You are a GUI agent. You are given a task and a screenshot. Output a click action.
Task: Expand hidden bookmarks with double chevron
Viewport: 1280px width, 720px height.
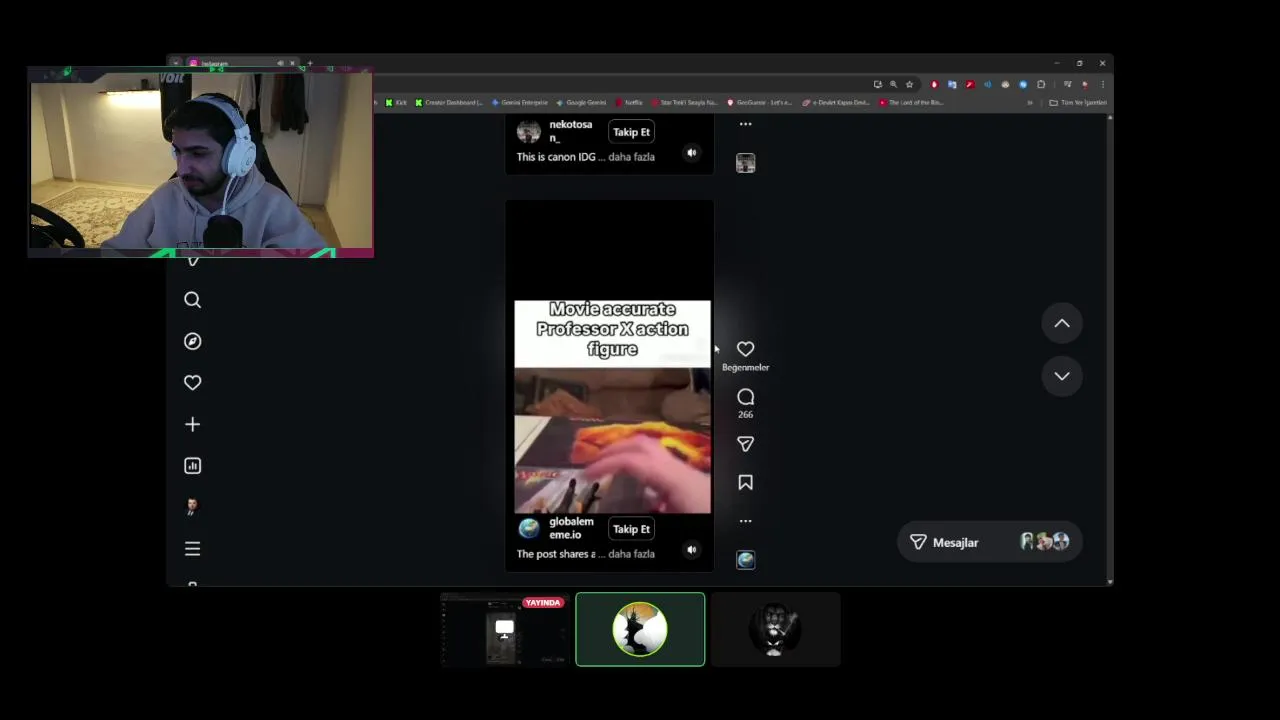[1030, 102]
